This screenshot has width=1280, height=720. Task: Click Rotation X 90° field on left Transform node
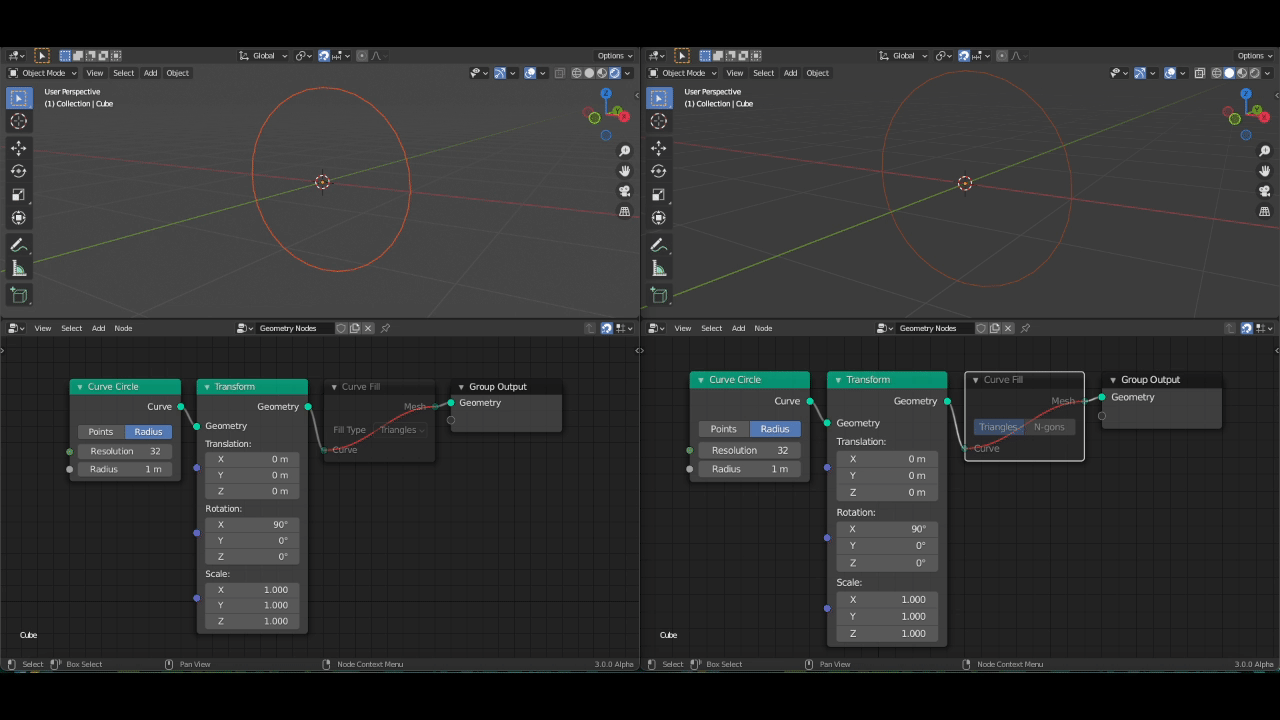pyautogui.click(x=252, y=525)
